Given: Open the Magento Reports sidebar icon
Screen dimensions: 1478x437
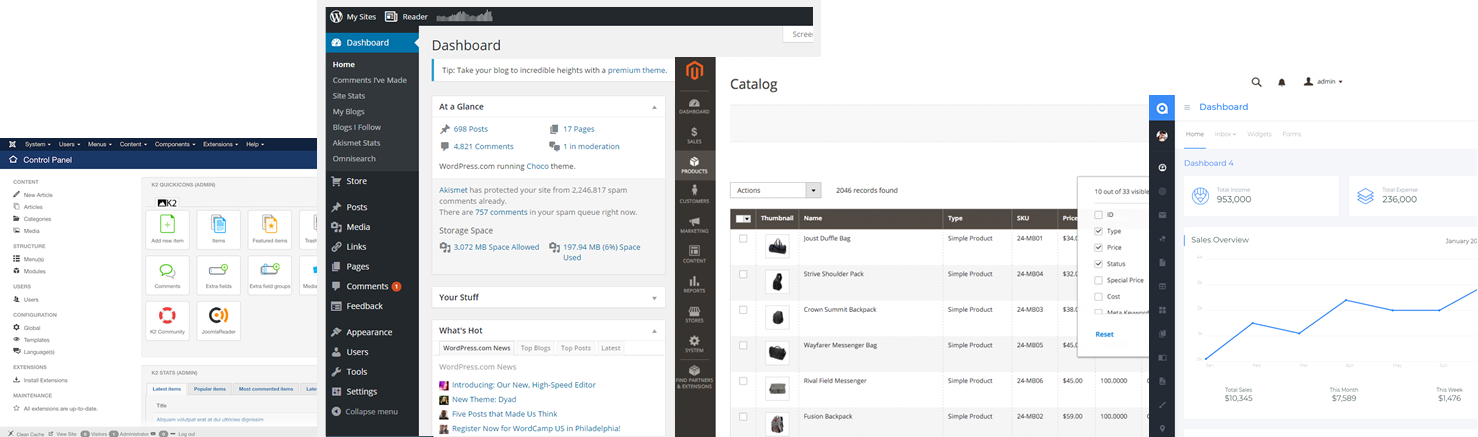Looking at the screenshot, I should [x=694, y=284].
